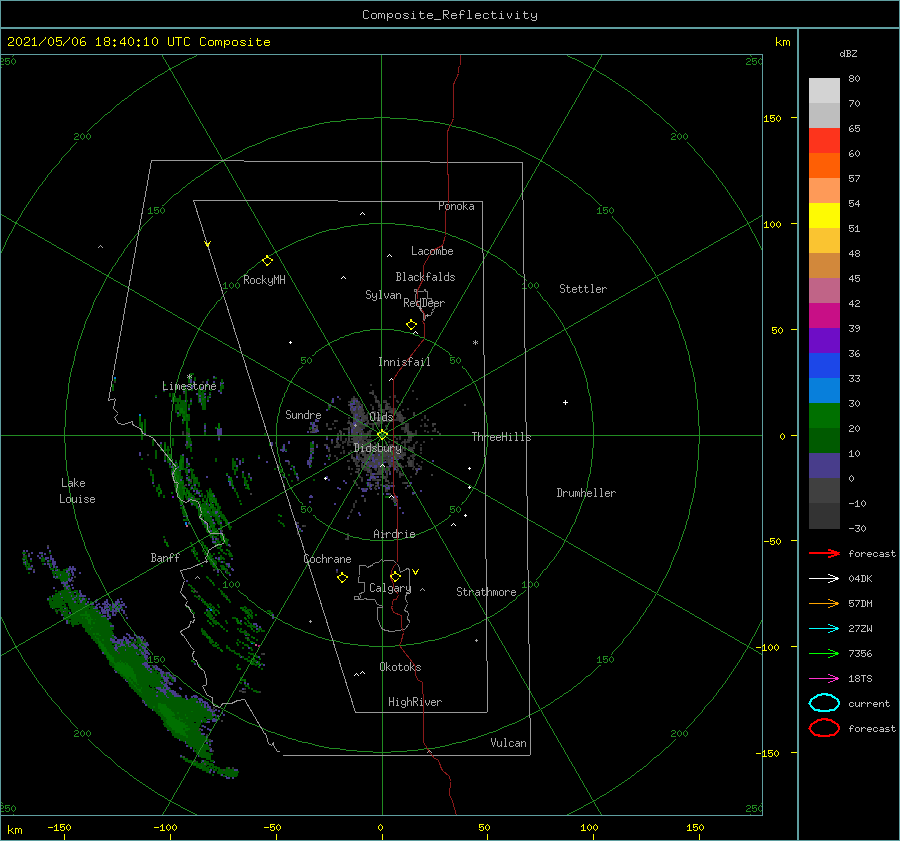This screenshot has height=841, width=900.
Task: Click the Strathmore town label
Action: (486, 592)
